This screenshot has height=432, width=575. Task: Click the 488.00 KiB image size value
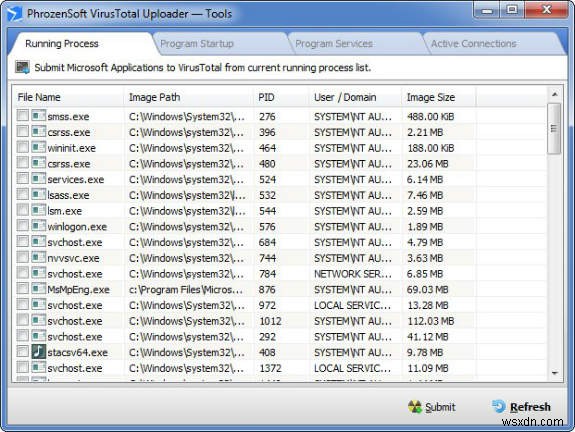431,117
